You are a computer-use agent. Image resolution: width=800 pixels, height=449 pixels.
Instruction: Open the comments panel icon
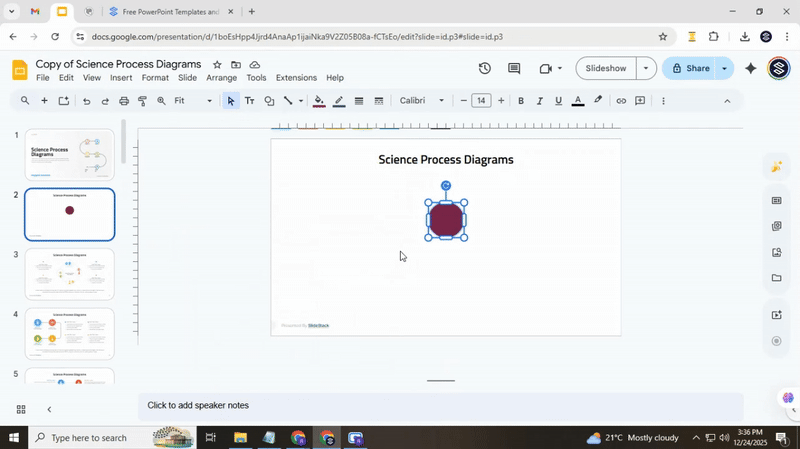[514, 69]
